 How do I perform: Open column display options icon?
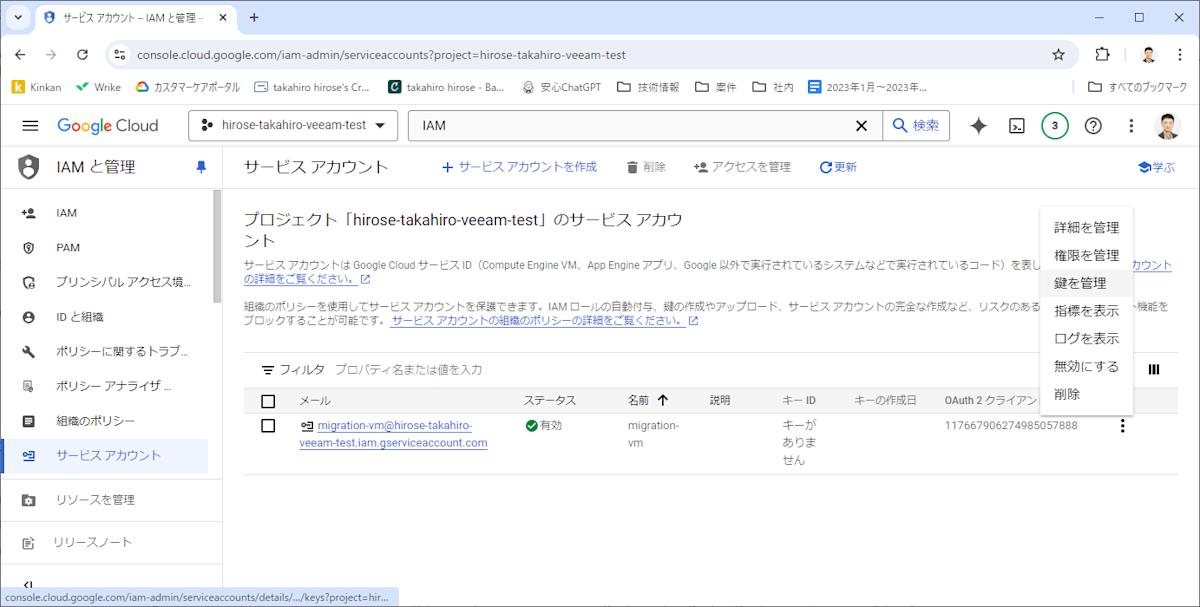tap(1154, 370)
